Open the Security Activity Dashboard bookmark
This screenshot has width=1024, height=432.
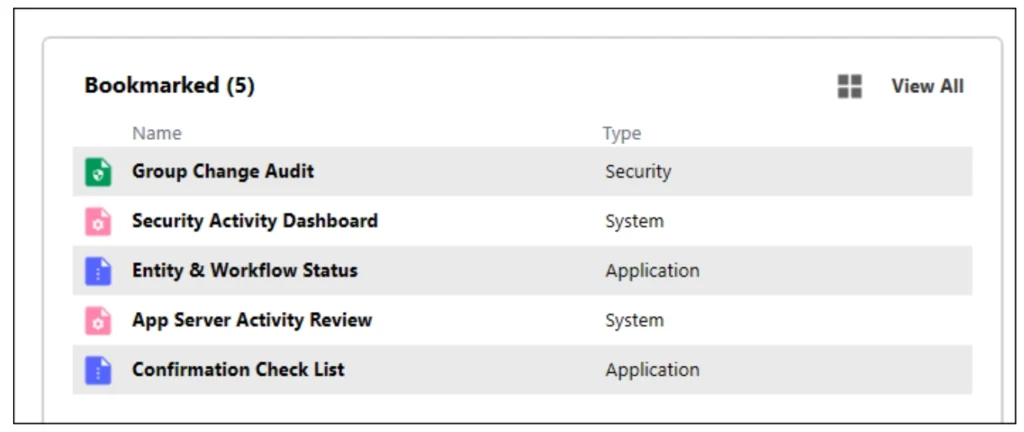[255, 221]
